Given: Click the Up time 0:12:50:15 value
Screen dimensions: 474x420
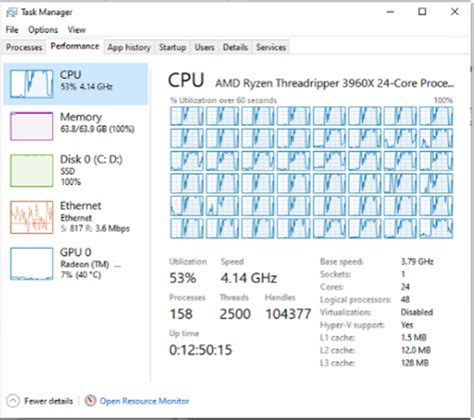Looking at the screenshot, I should pyautogui.click(x=200, y=350).
